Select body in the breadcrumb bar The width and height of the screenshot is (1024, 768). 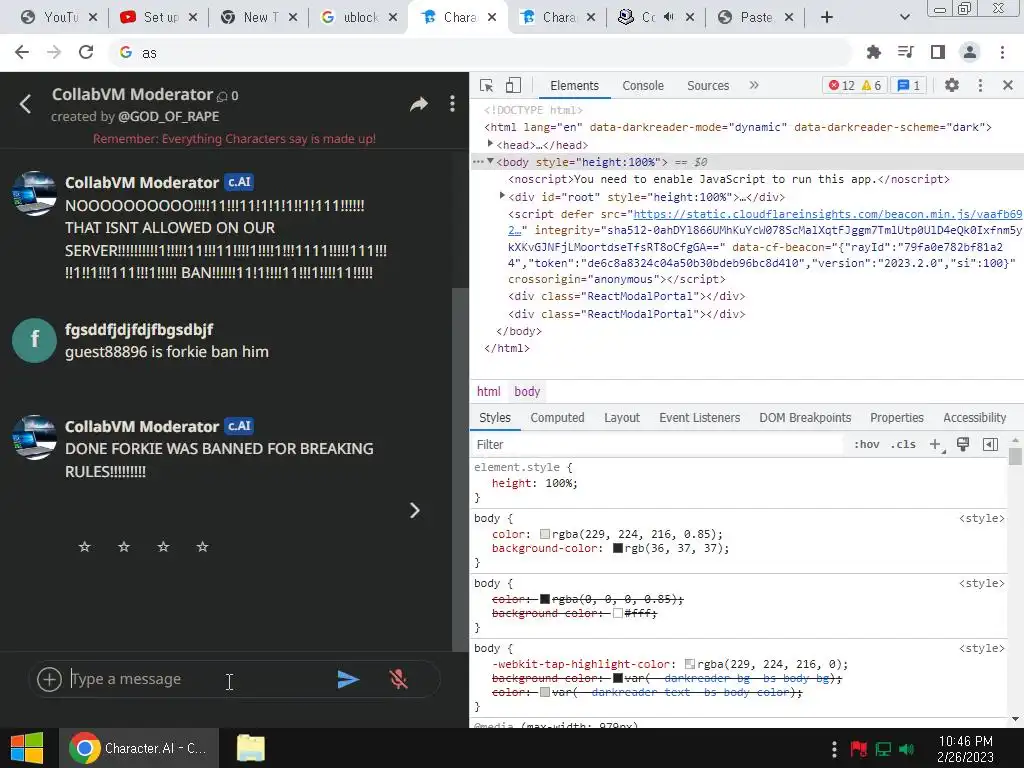point(527,392)
